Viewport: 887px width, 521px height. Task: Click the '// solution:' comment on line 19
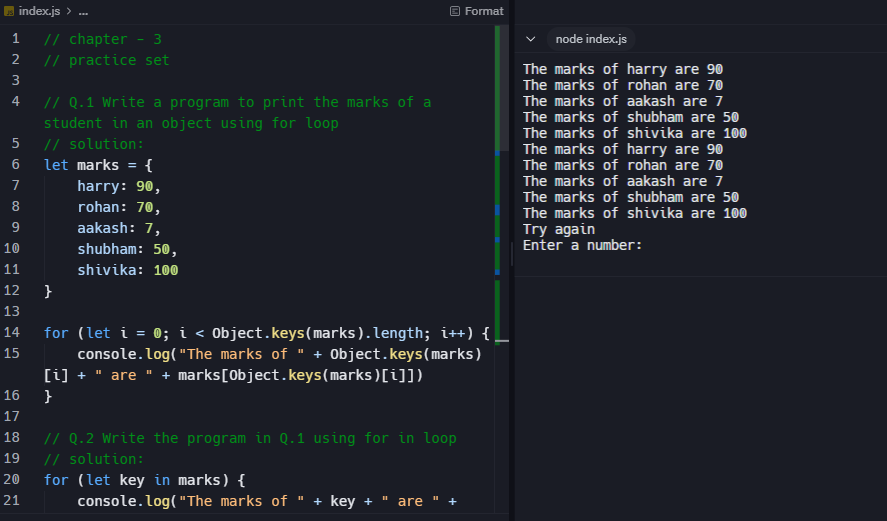tap(94, 459)
